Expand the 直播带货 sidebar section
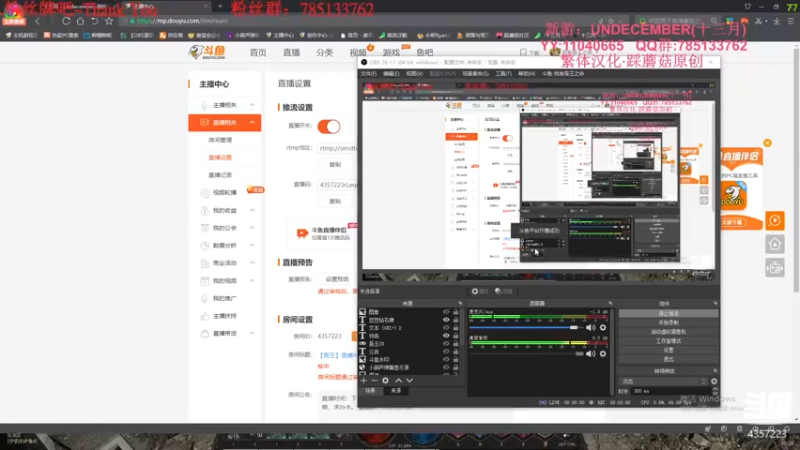The height and width of the screenshot is (450, 800). click(x=252, y=333)
